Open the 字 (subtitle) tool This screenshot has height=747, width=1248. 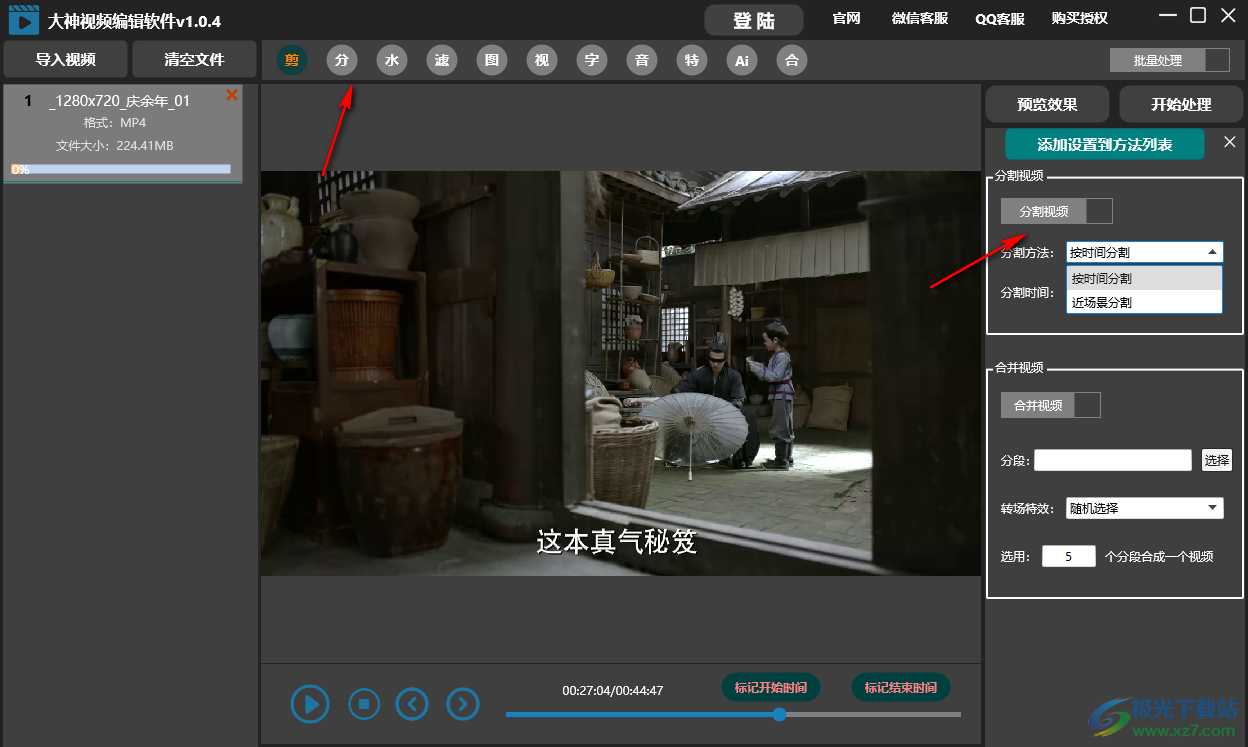point(592,60)
